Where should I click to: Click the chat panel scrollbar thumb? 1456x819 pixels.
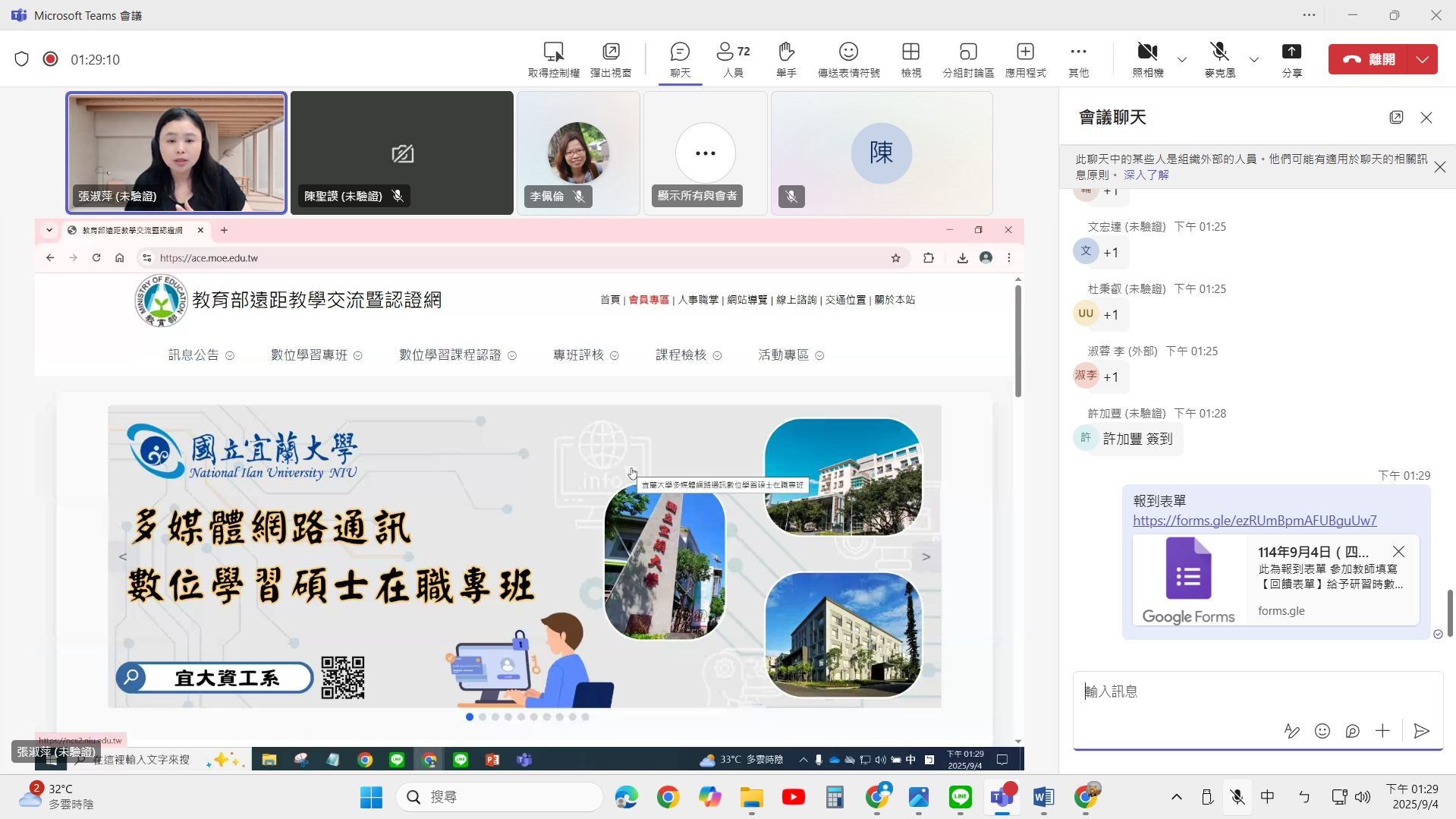1449,613
